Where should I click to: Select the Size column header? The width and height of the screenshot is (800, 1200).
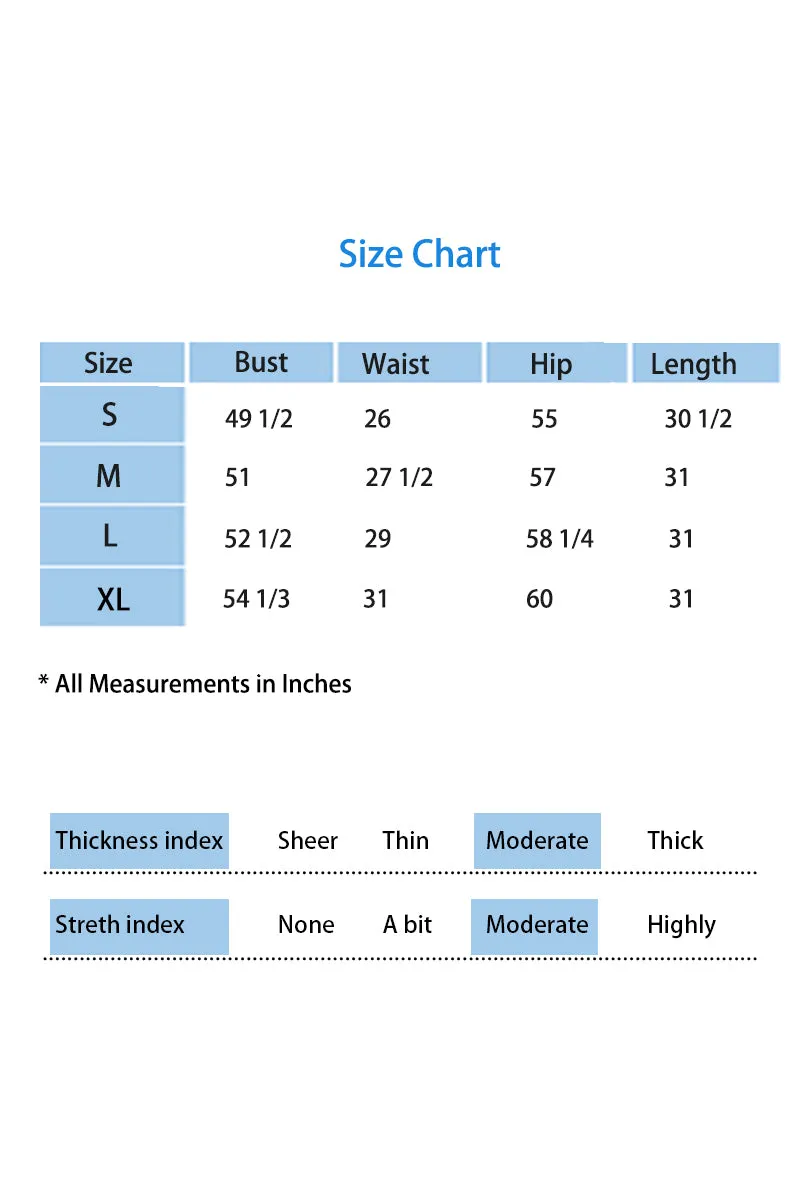[112, 362]
